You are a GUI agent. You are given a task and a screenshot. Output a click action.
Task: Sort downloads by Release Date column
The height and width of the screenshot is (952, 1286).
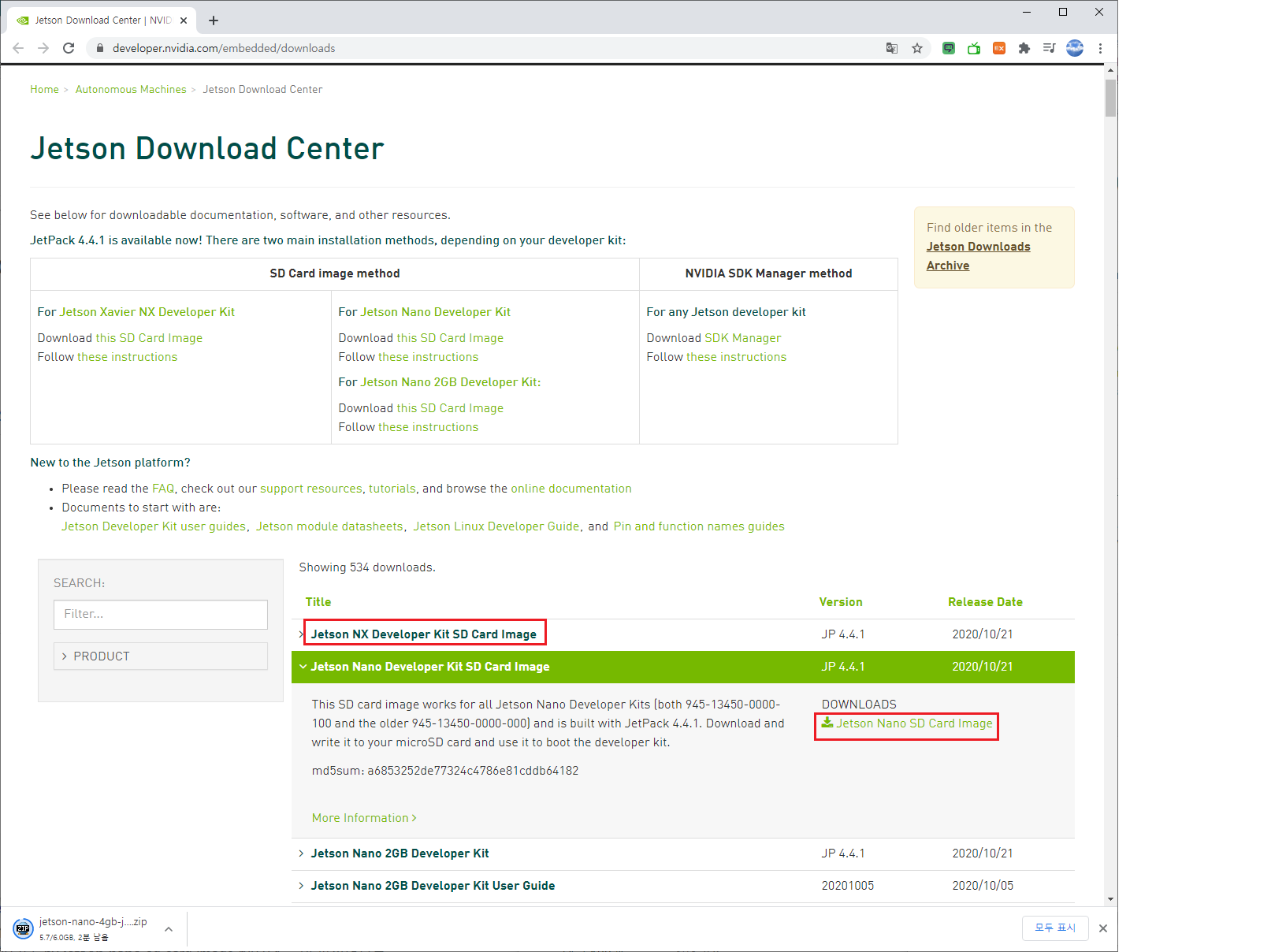coord(985,602)
